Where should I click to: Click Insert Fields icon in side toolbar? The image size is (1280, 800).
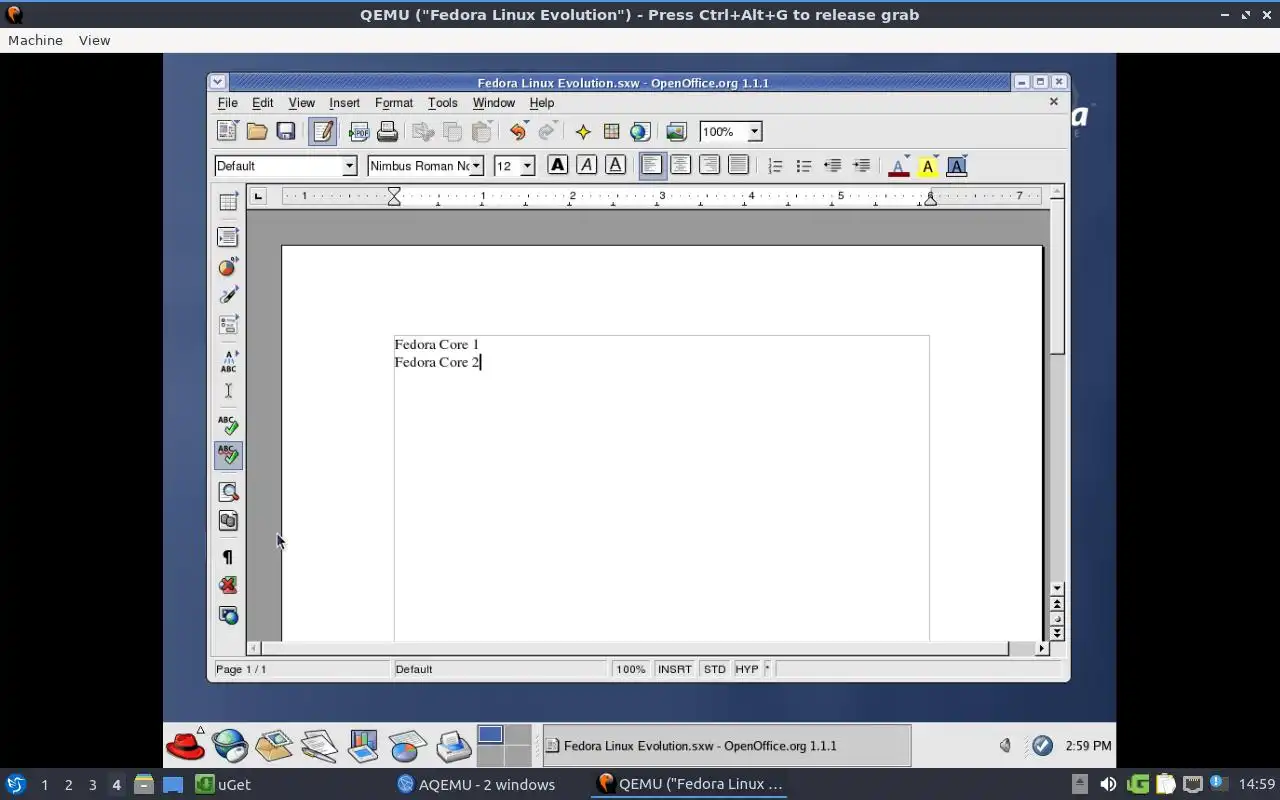click(228, 237)
